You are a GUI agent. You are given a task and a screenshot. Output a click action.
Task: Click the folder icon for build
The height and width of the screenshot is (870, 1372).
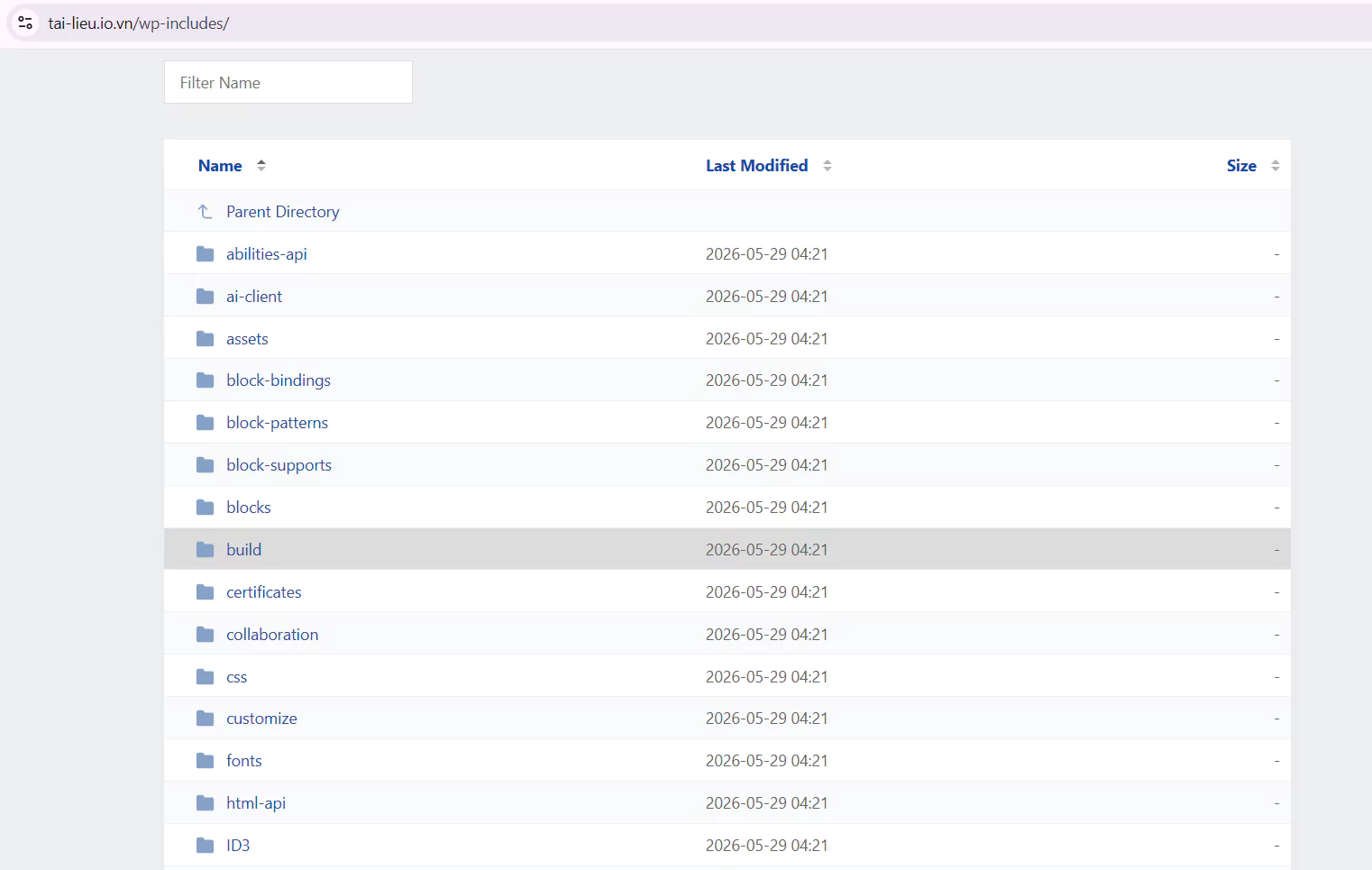click(x=206, y=550)
